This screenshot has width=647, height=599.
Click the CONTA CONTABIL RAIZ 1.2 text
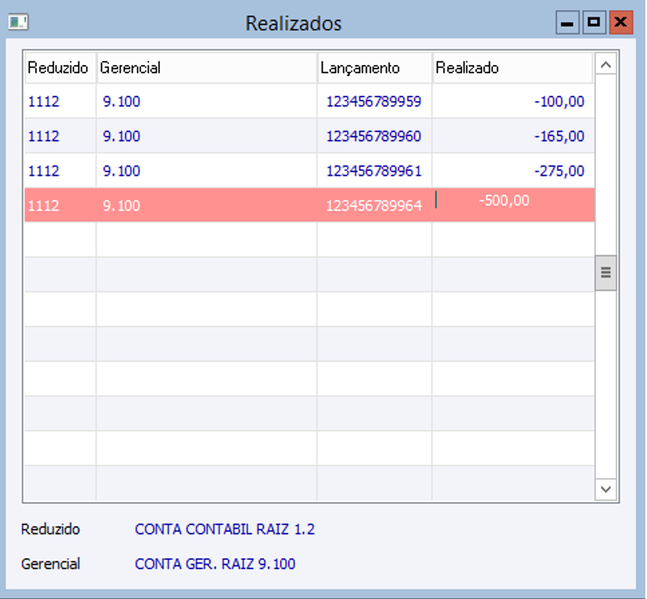[225, 529]
